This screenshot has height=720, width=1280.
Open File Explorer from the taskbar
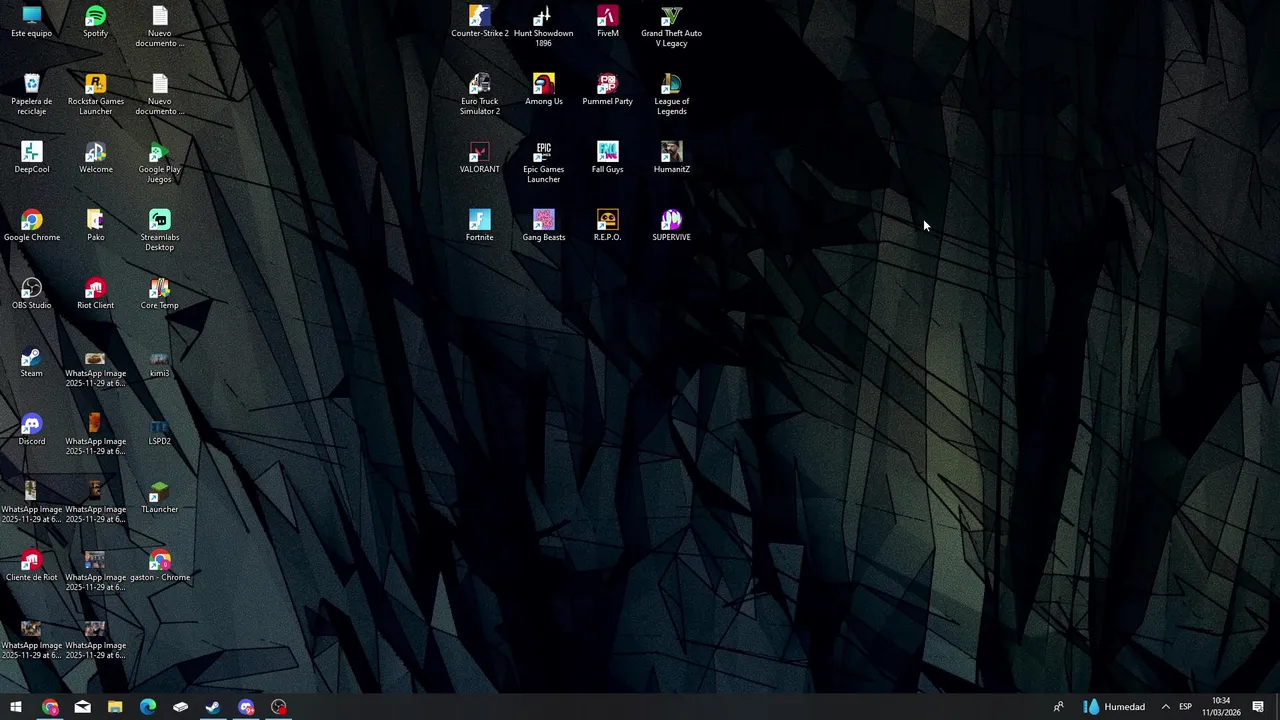click(x=115, y=707)
